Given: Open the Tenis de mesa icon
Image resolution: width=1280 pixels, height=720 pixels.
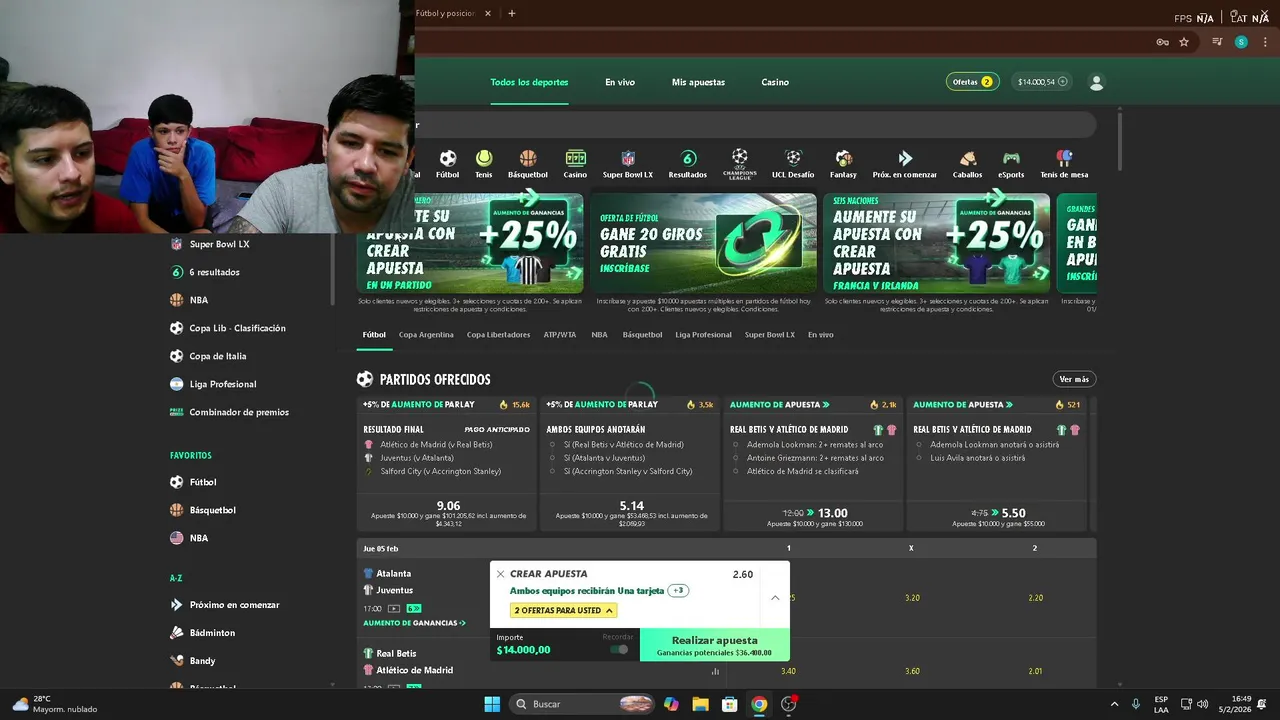Looking at the screenshot, I should tap(1064, 158).
